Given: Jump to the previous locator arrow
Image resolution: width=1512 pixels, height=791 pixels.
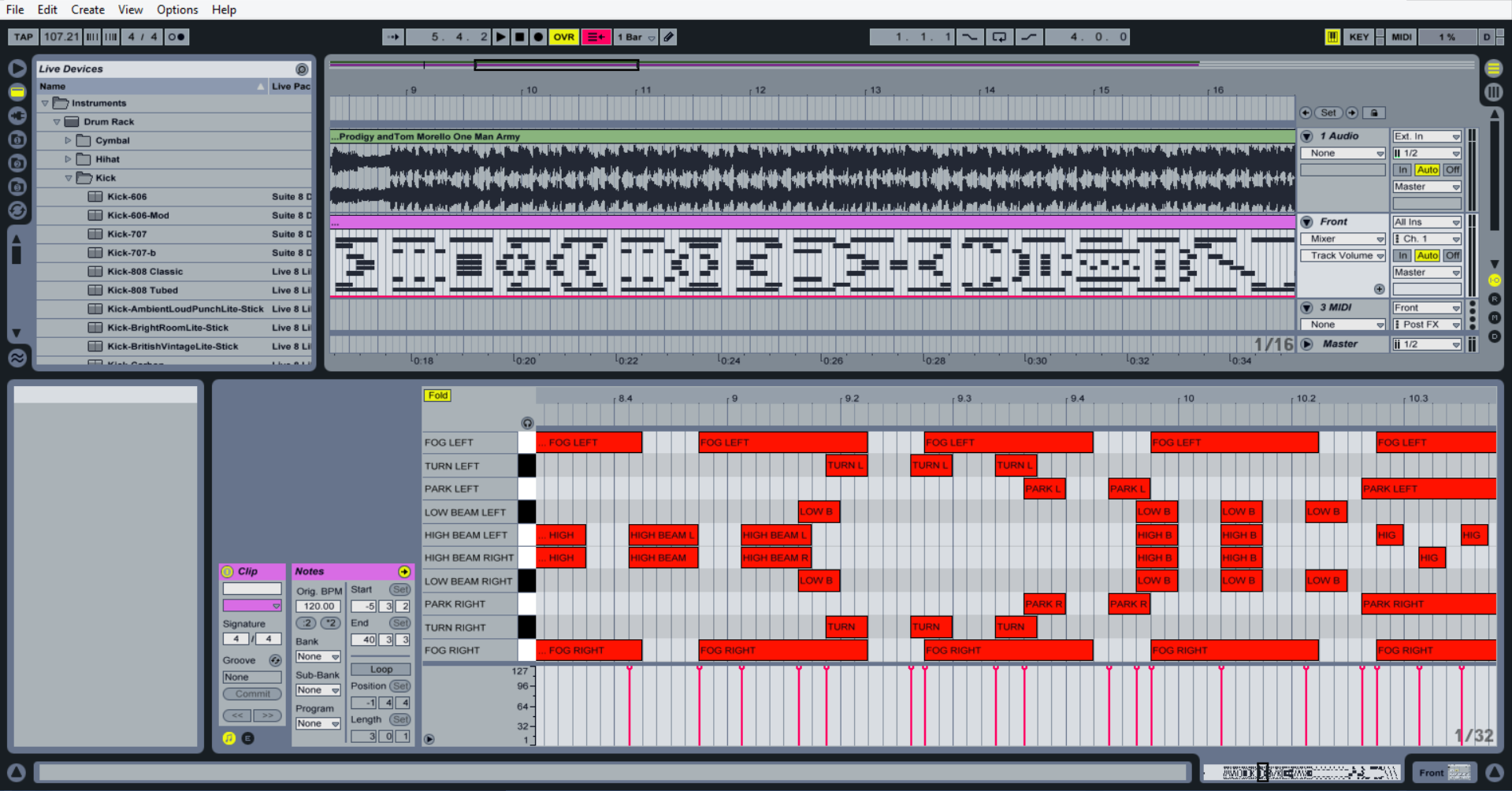Looking at the screenshot, I should (1306, 113).
